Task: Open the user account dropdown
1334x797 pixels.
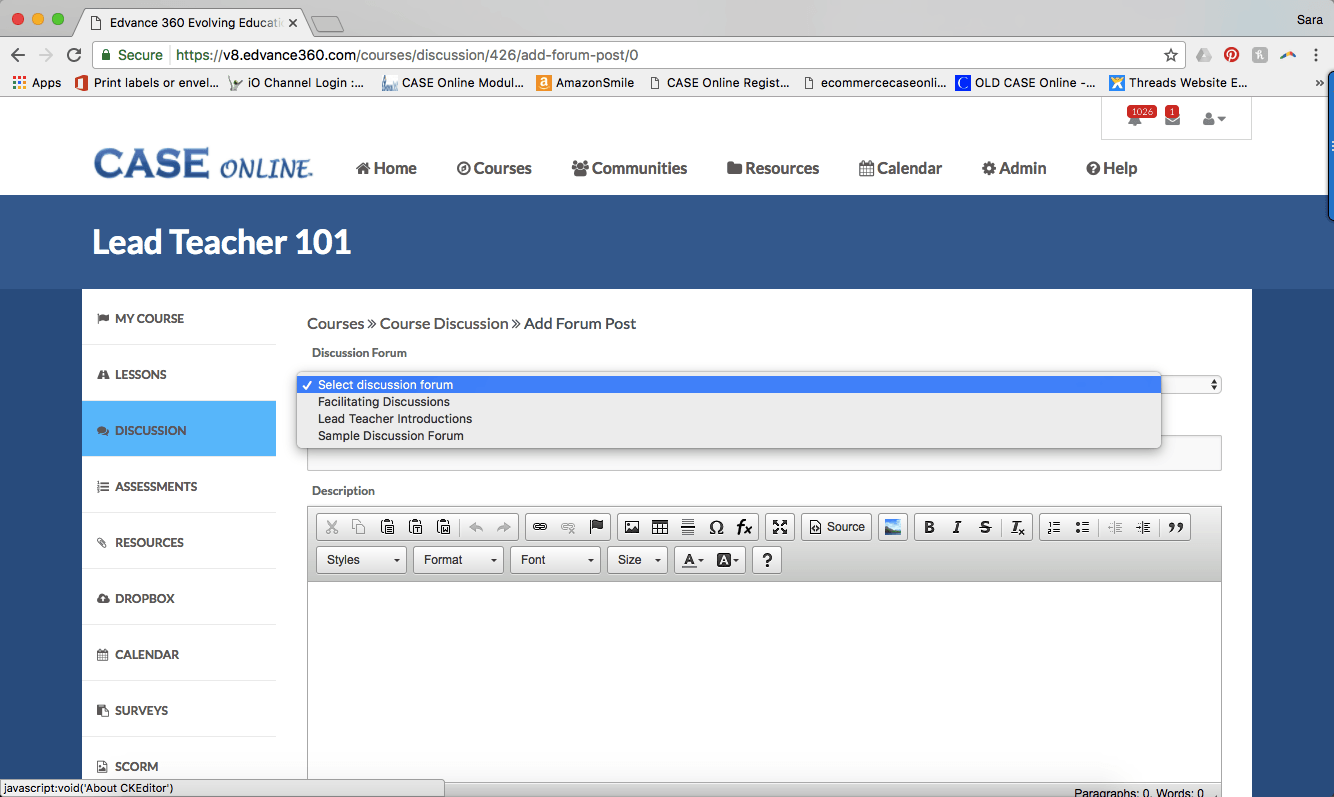Action: (x=1213, y=119)
